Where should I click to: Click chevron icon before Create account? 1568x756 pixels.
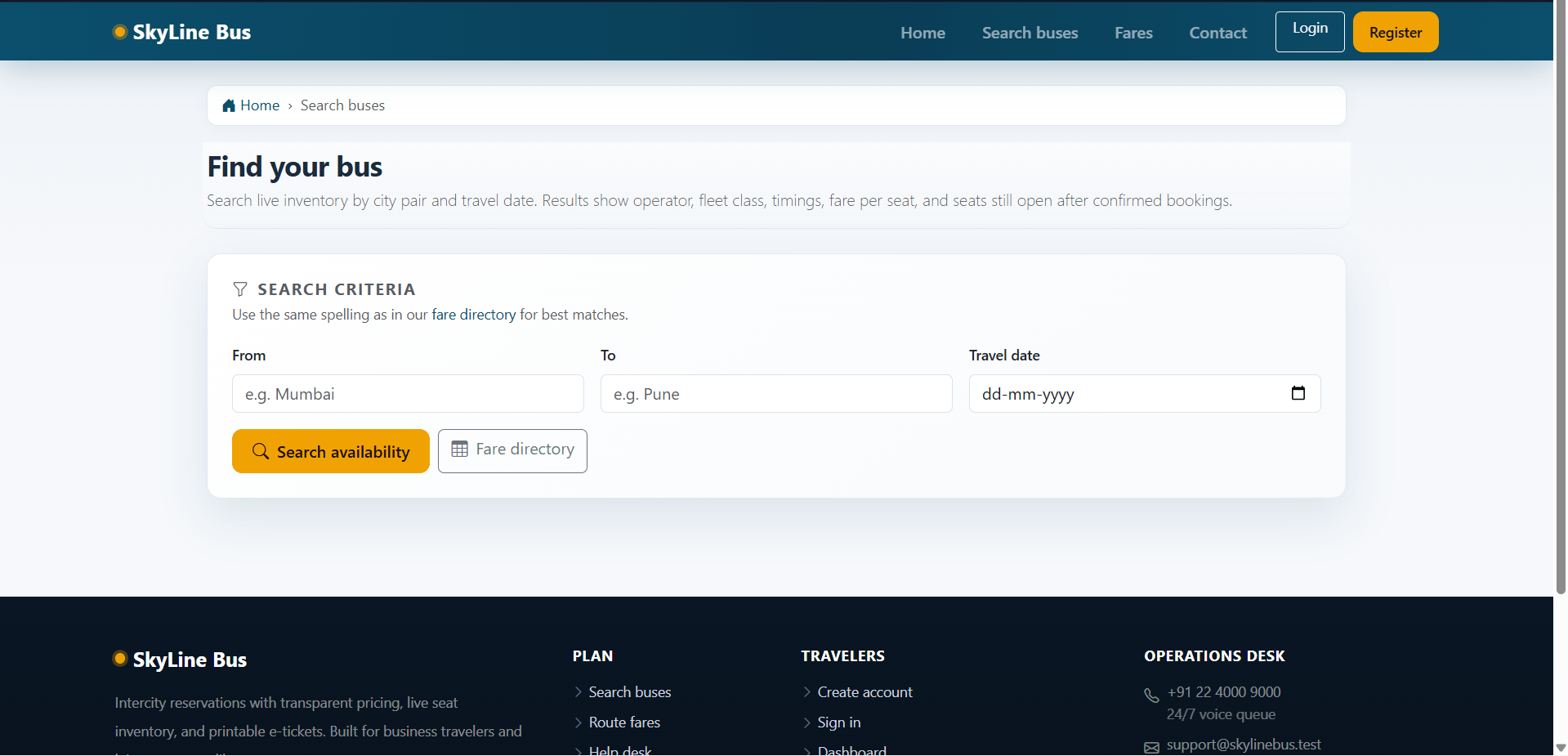807,692
